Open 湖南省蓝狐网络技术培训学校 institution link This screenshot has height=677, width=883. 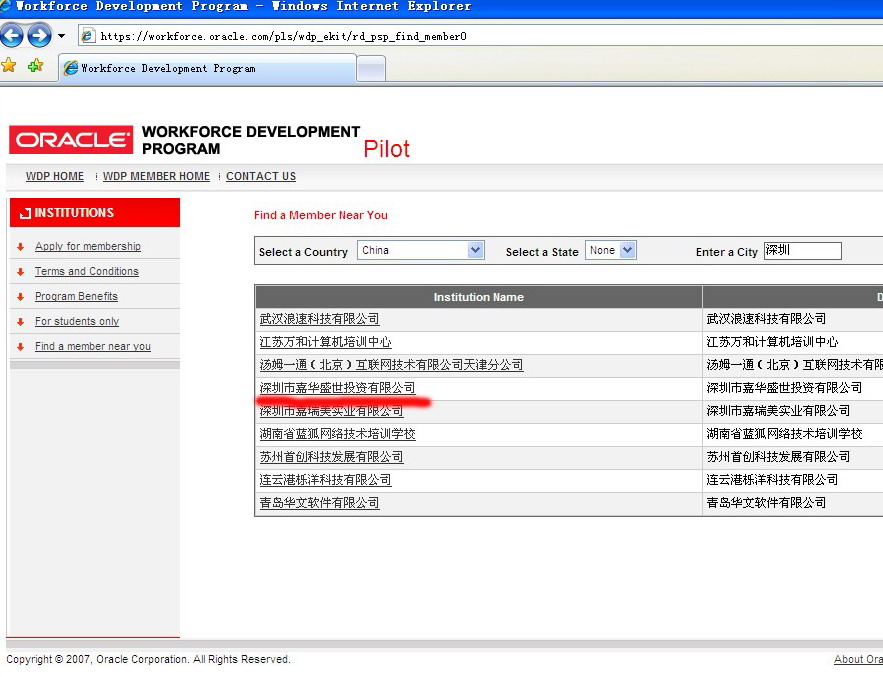click(x=337, y=434)
